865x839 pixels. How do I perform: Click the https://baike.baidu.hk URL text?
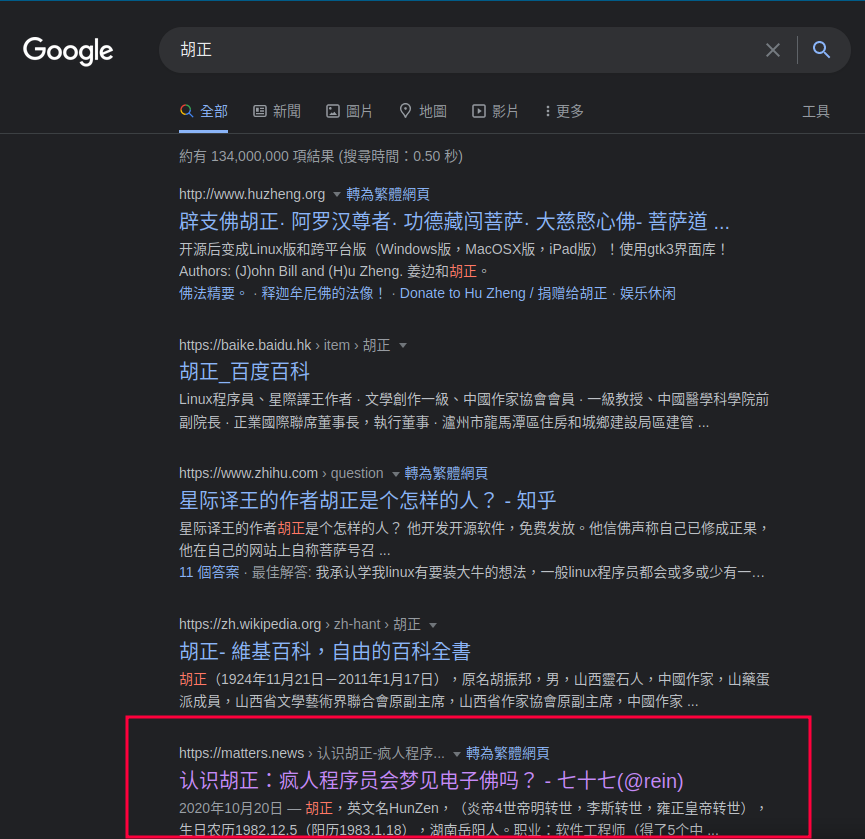245,345
